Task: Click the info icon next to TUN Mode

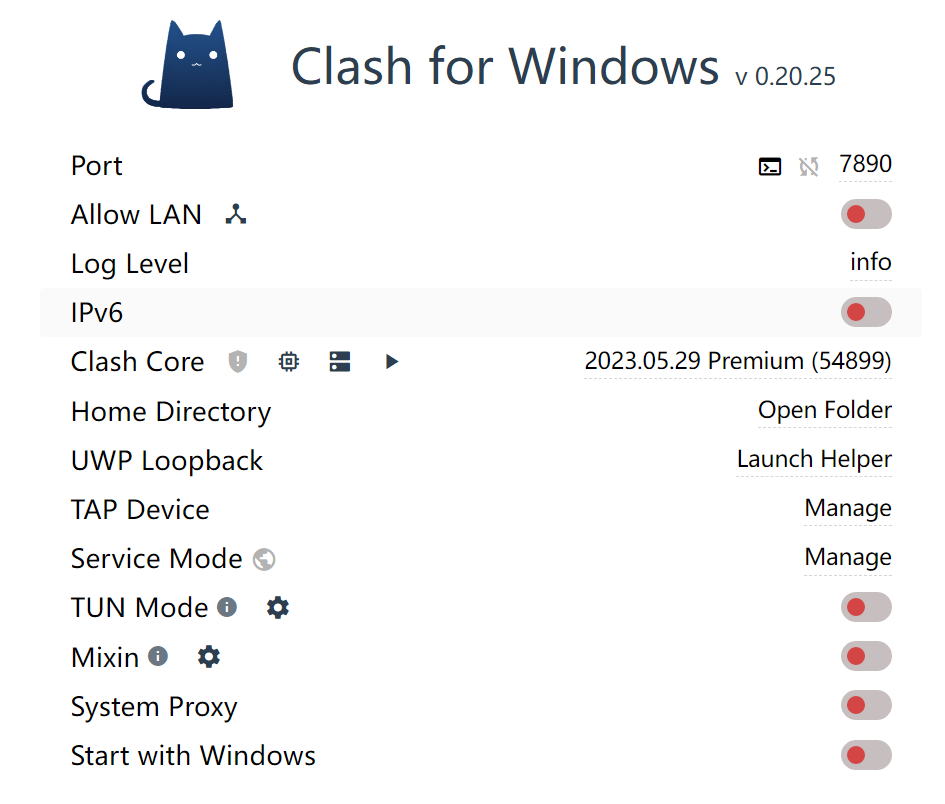Action: [227, 607]
